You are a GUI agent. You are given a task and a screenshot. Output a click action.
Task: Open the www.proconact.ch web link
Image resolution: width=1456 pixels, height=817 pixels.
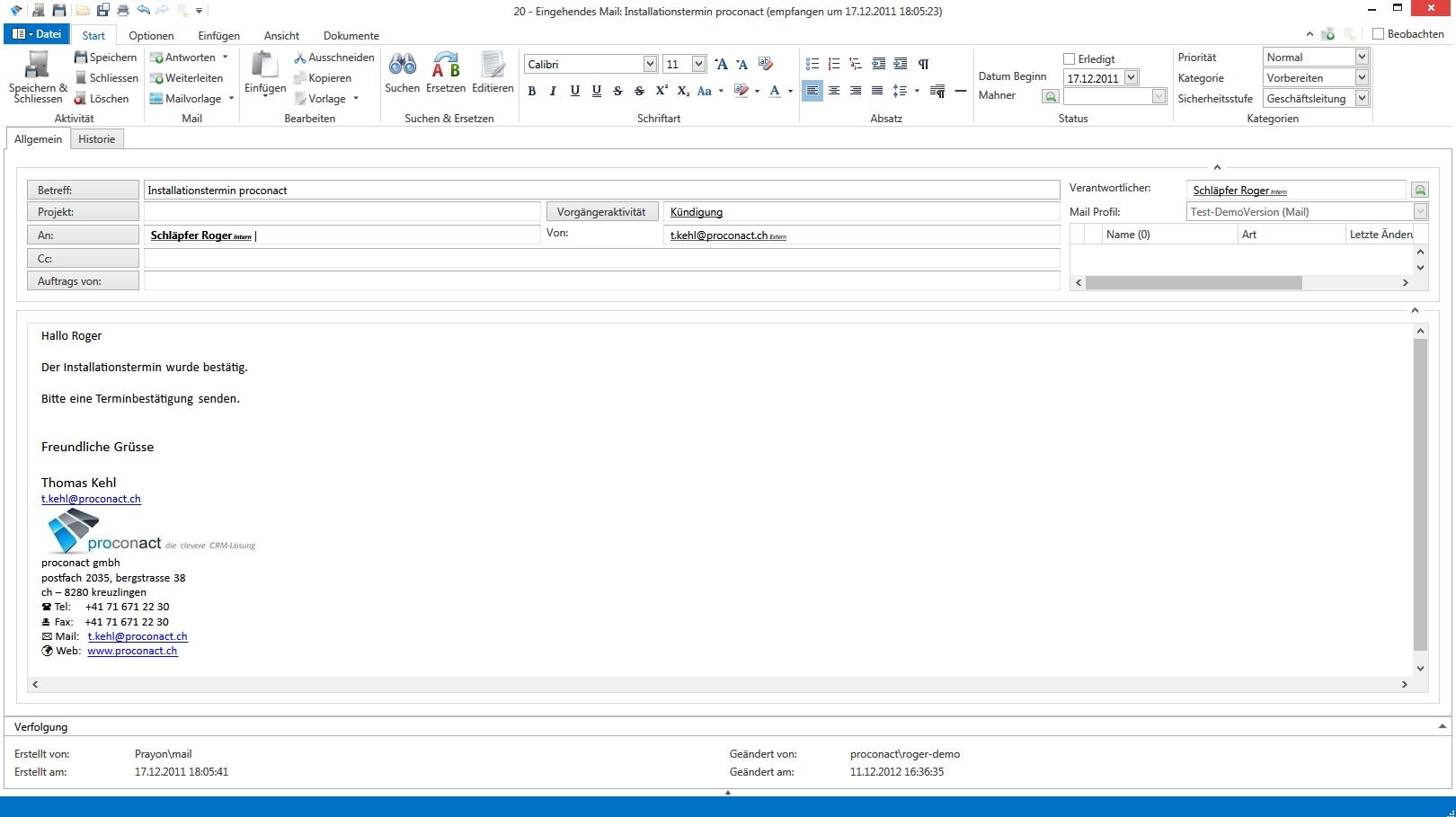pyautogui.click(x=132, y=651)
